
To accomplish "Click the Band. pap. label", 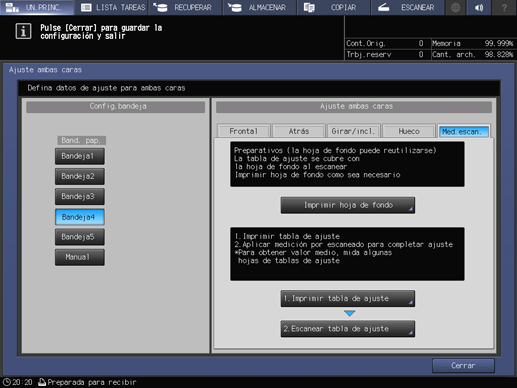I will [x=81, y=140].
